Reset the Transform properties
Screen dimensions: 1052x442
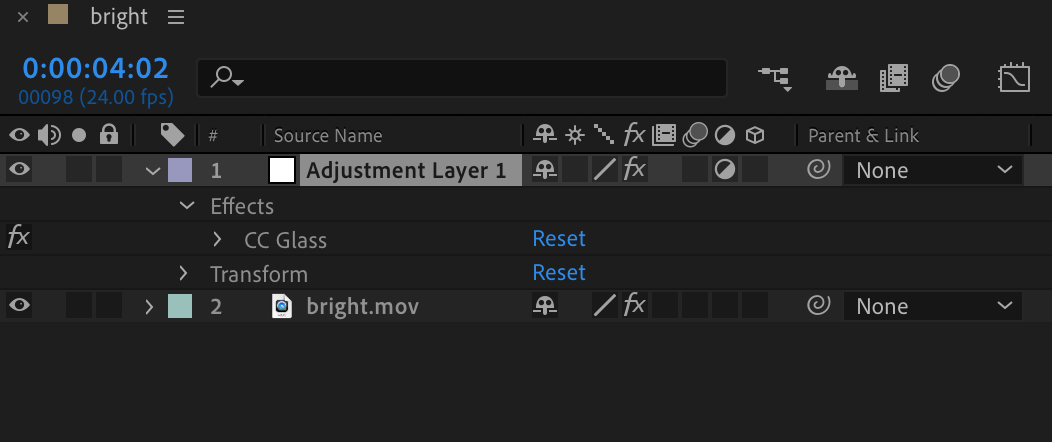pyautogui.click(x=559, y=273)
